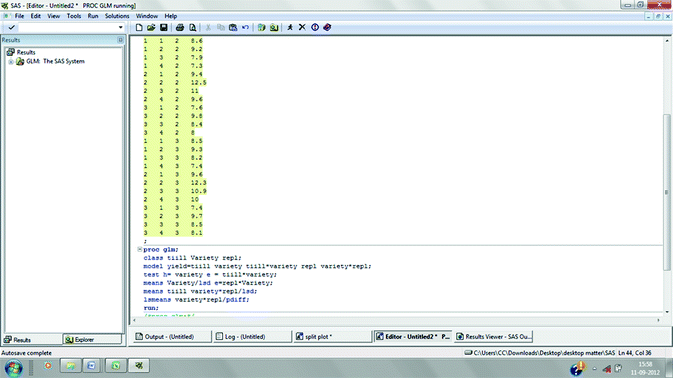Click the current folder path in status bar
This screenshot has width=673, height=378.
pyautogui.click(x=540, y=353)
